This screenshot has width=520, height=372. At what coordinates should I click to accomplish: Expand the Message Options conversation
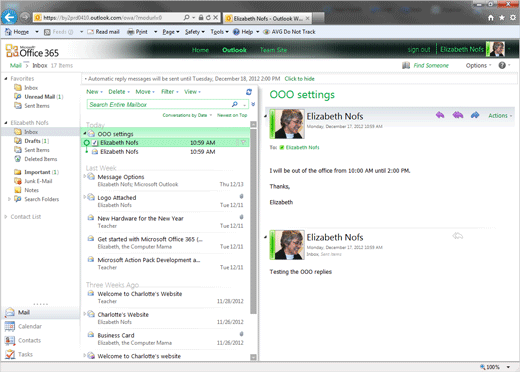pos(85,176)
